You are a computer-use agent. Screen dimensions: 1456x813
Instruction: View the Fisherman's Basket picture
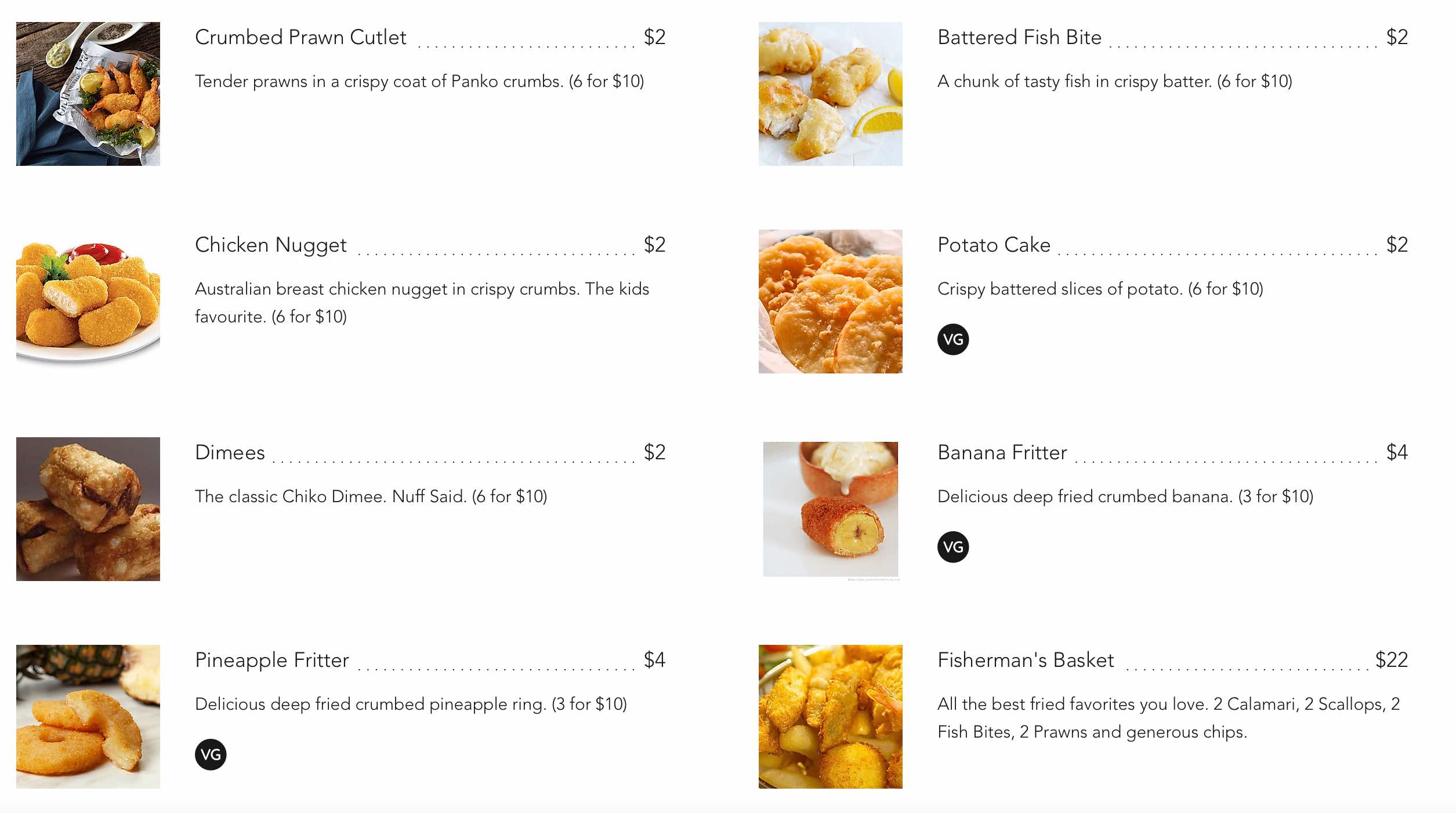click(x=830, y=717)
